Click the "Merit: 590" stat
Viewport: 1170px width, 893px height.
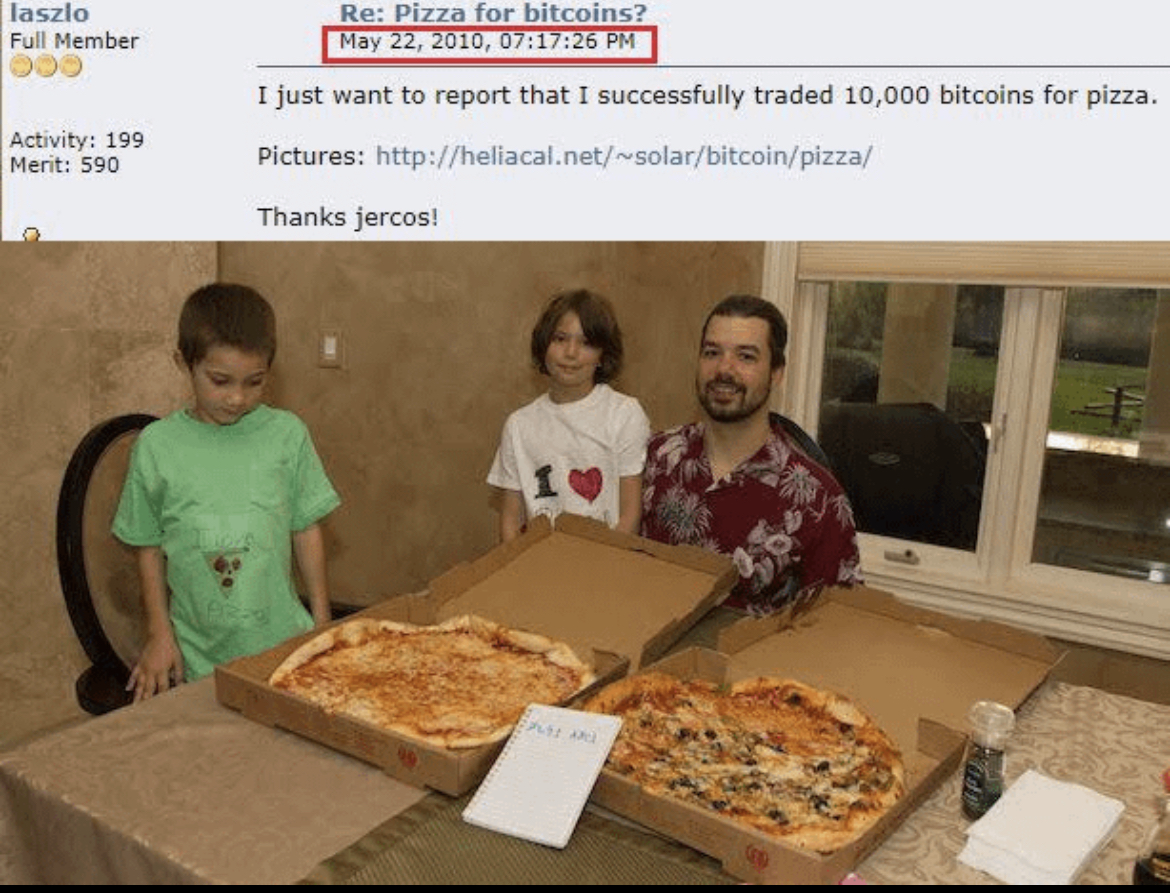(x=64, y=165)
